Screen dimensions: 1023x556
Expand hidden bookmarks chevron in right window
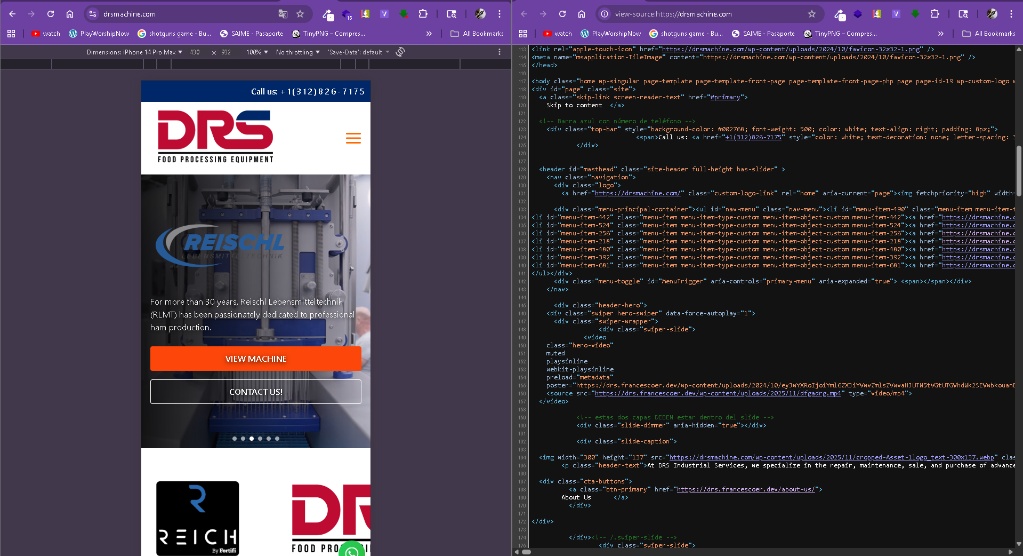pos(940,33)
